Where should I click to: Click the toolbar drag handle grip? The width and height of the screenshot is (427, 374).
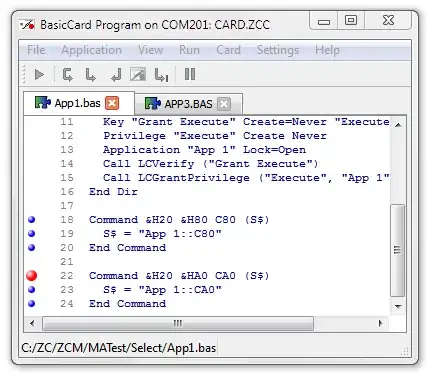(23, 74)
